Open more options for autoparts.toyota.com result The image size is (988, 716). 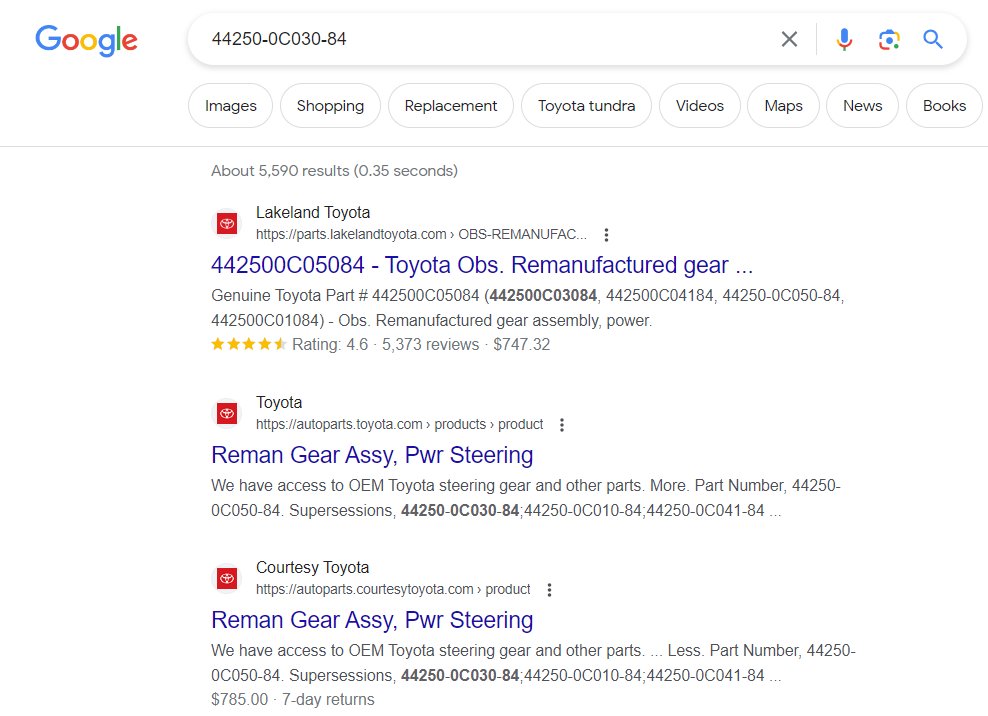tap(562, 425)
